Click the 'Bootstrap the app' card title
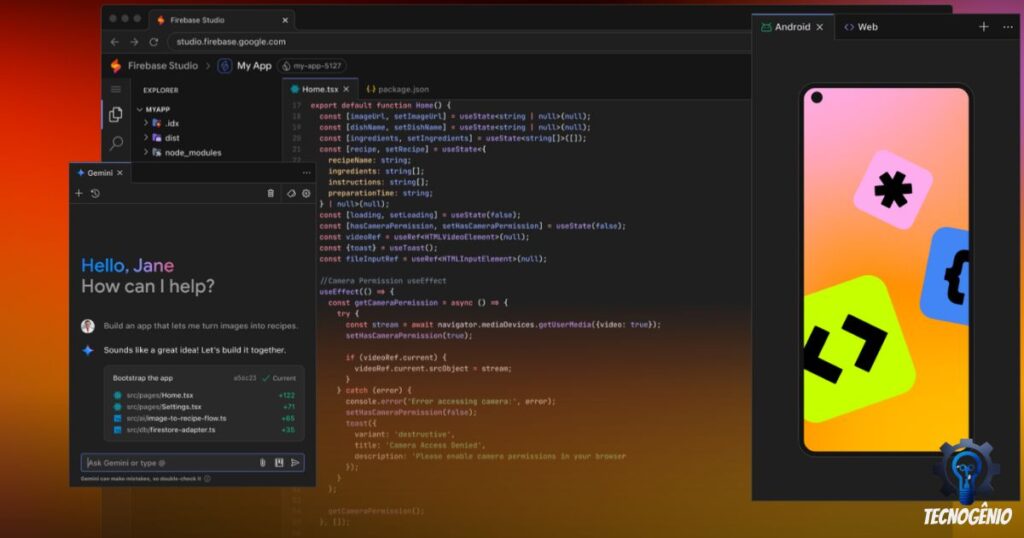This screenshot has height=538, width=1024. (142, 378)
